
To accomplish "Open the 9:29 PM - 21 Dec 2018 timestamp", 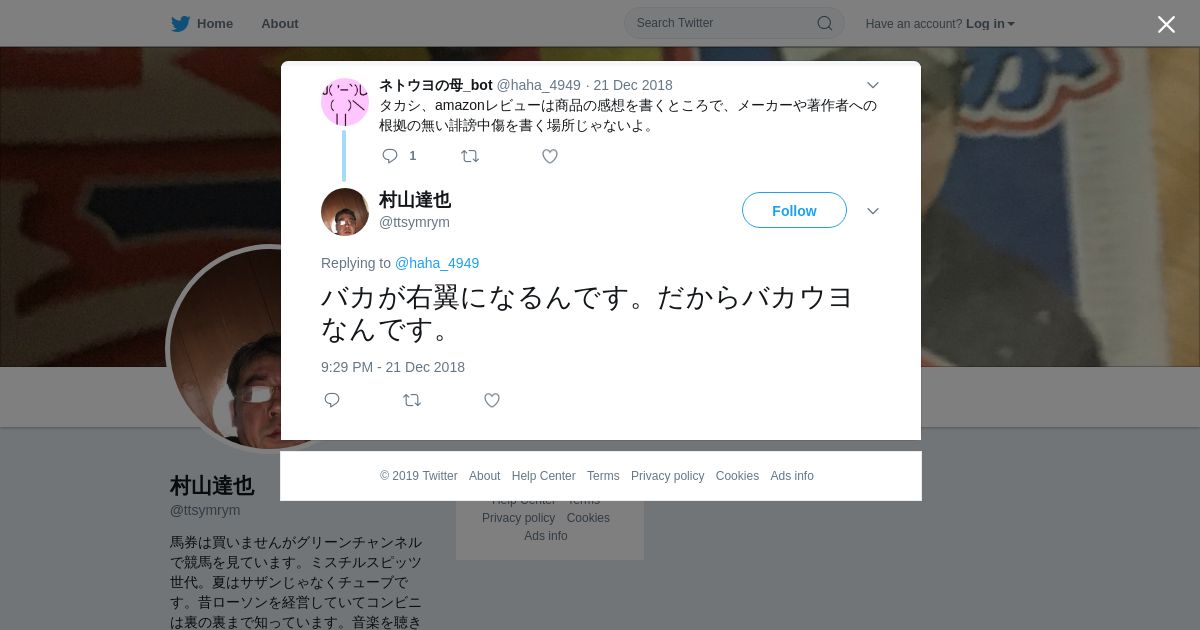I will click(x=393, y=367).
